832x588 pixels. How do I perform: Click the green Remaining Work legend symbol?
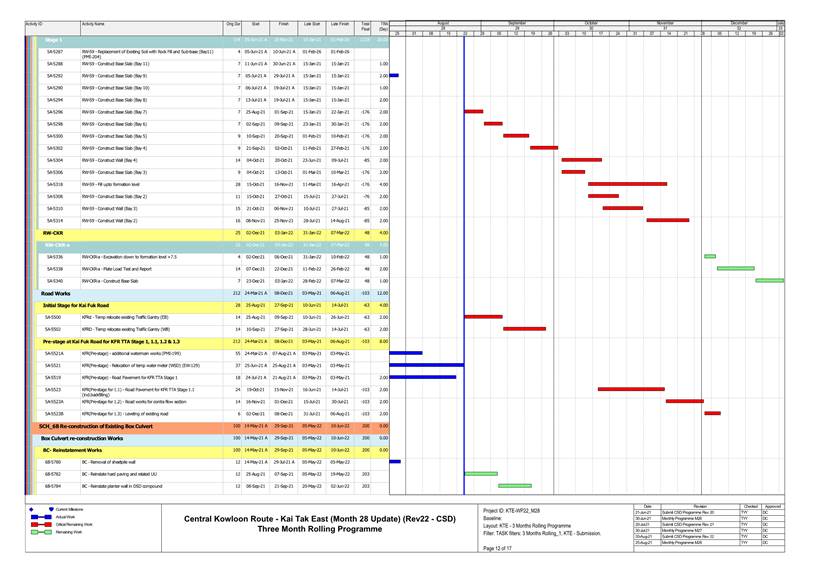pos(43,532)
